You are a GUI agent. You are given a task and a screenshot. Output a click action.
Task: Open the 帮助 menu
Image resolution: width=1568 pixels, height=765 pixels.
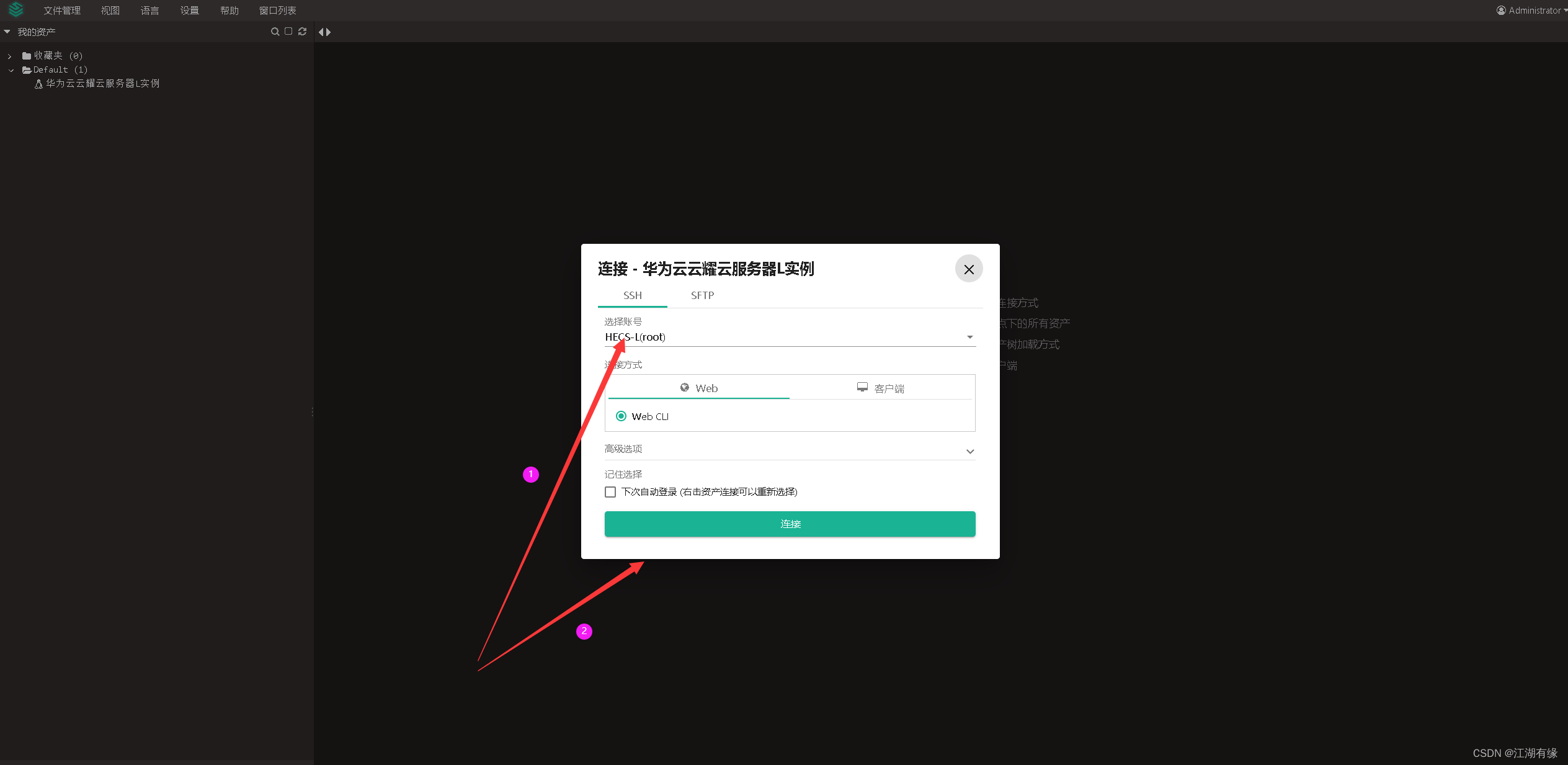point(229,11)
